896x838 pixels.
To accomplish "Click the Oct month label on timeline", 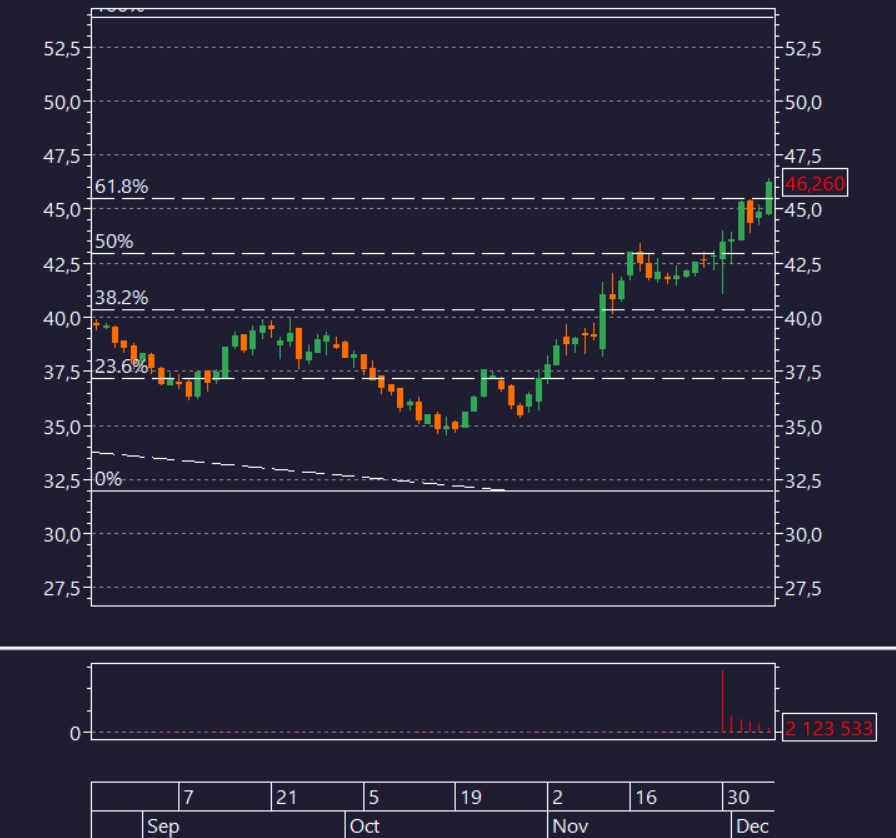I will click(365, 826).
